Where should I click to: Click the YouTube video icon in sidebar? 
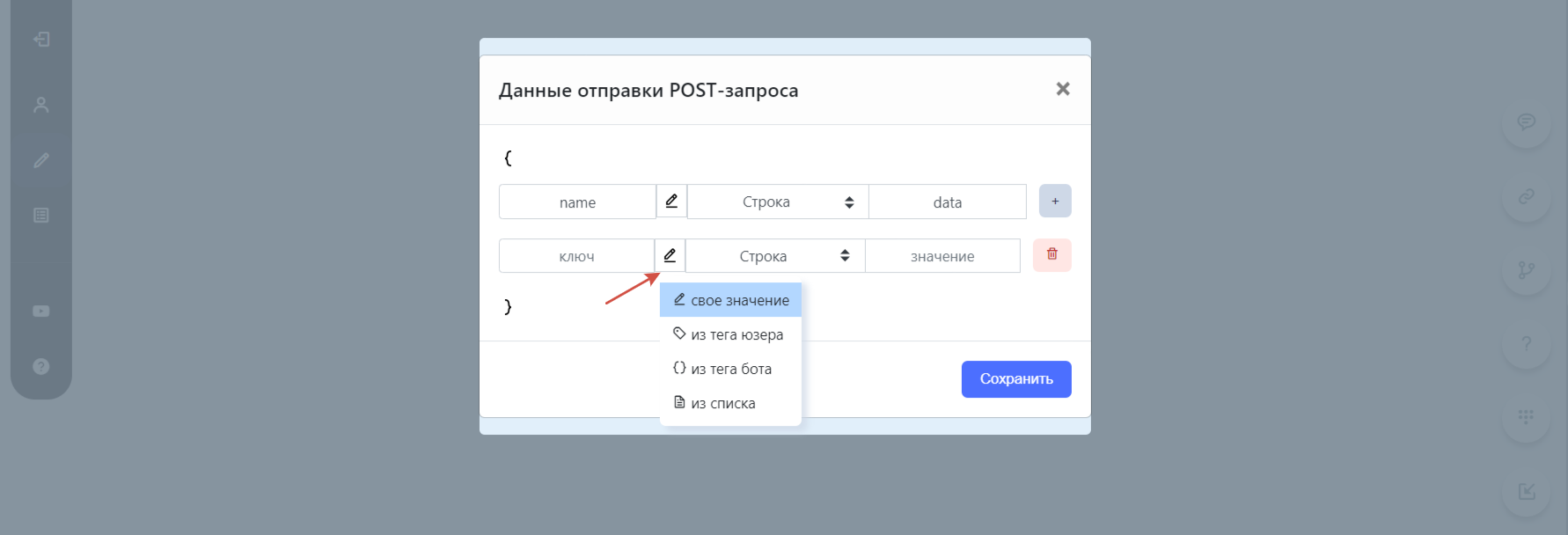41,311
